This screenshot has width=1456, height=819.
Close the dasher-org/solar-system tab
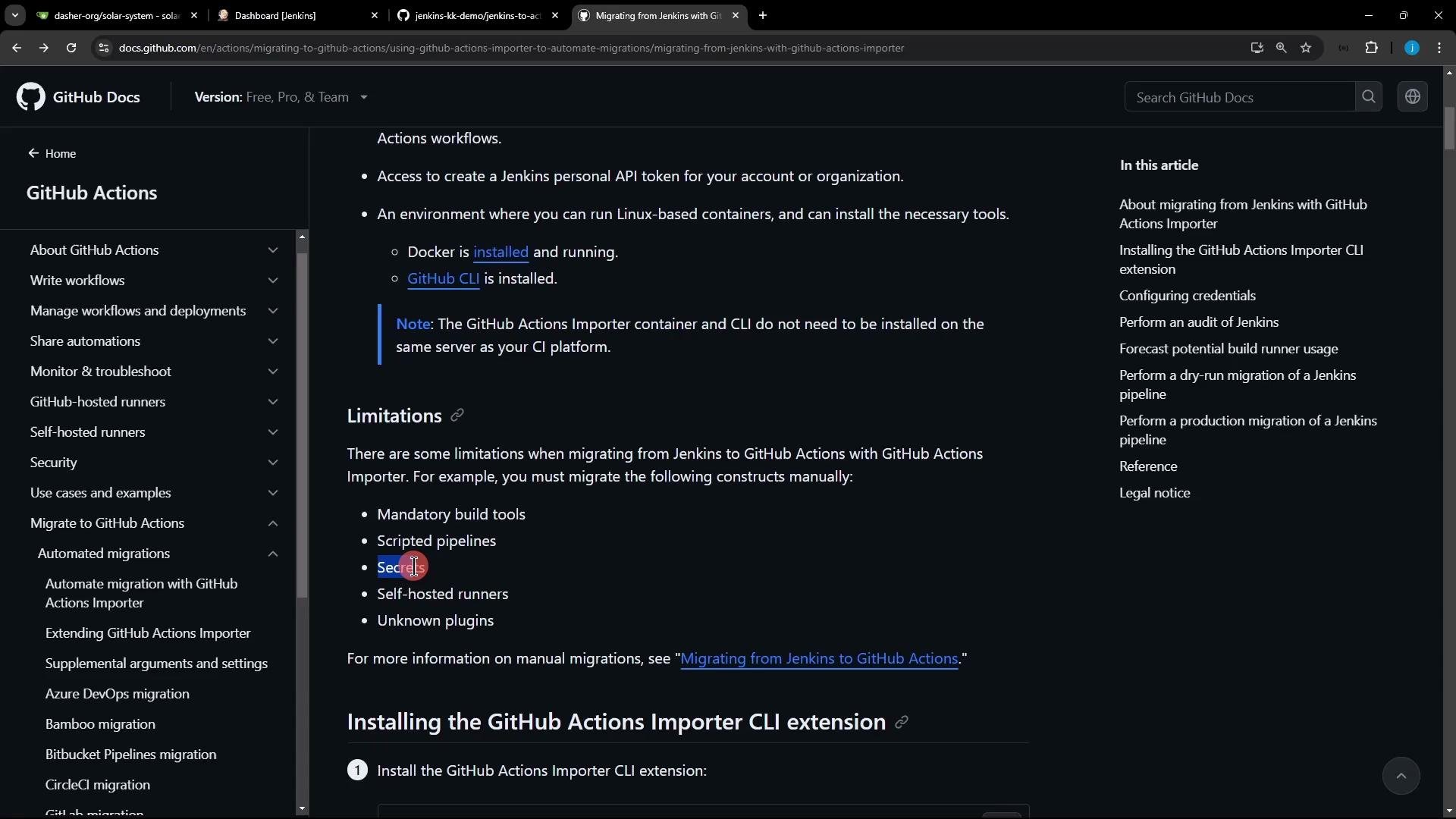[x=194, y=15]
